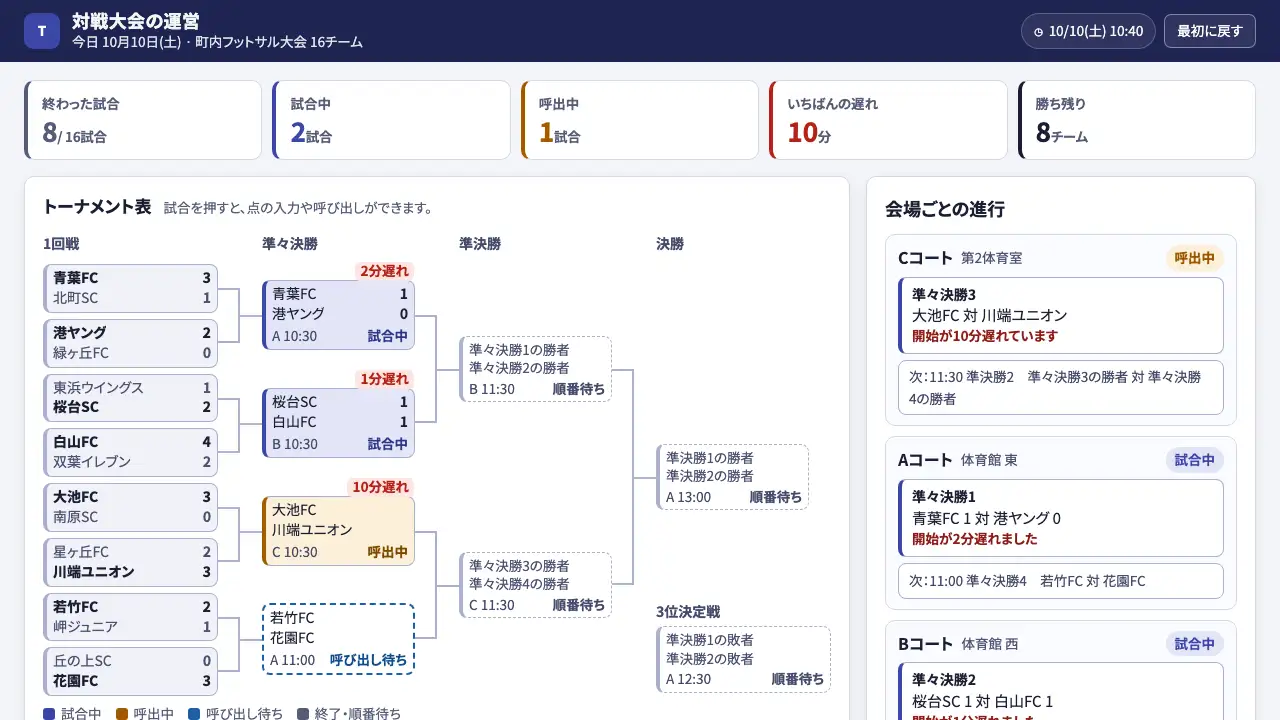The image size is (1280, 720).
Task: Open the third-place match at A 12:30
Action: coord(744,659)
